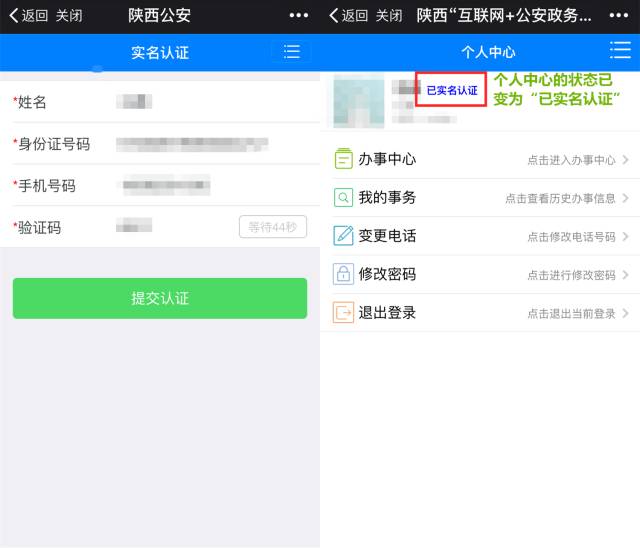This screenshot has width=640, height=548.
Task: Open the hamburger menu beside 实名认证
Action: [x=292, y=52]
